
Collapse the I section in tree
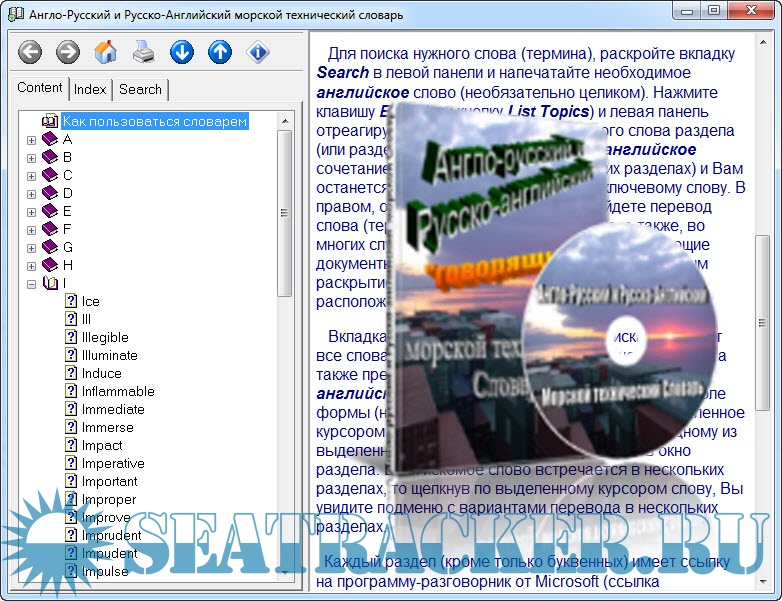pyautogui.click(x=31, y=284)
